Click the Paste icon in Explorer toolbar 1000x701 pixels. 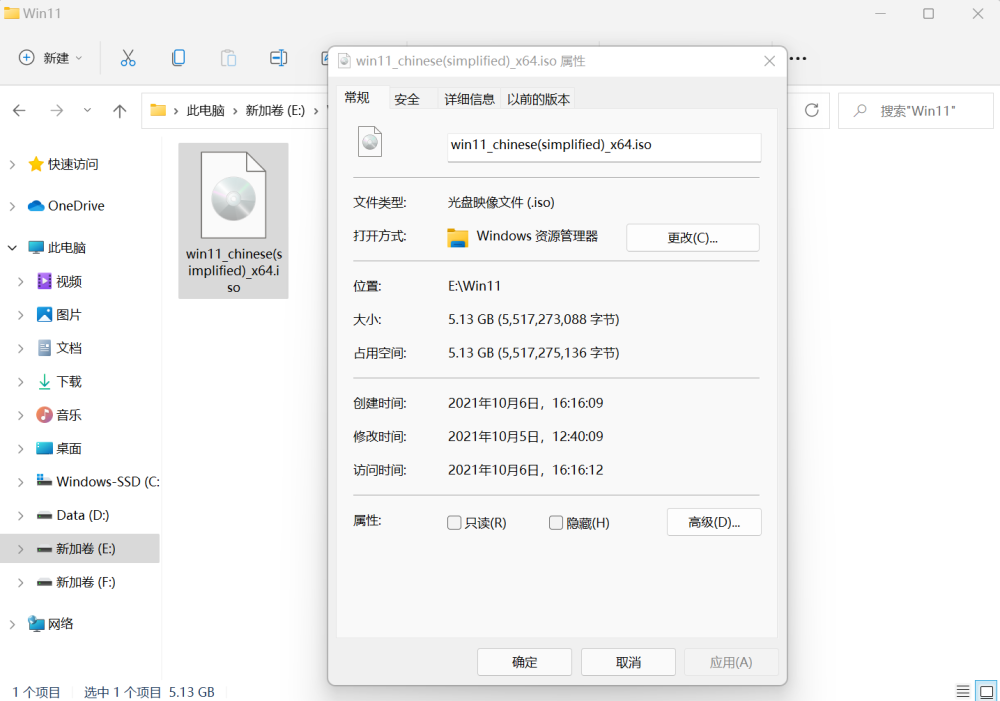(228, 58)
